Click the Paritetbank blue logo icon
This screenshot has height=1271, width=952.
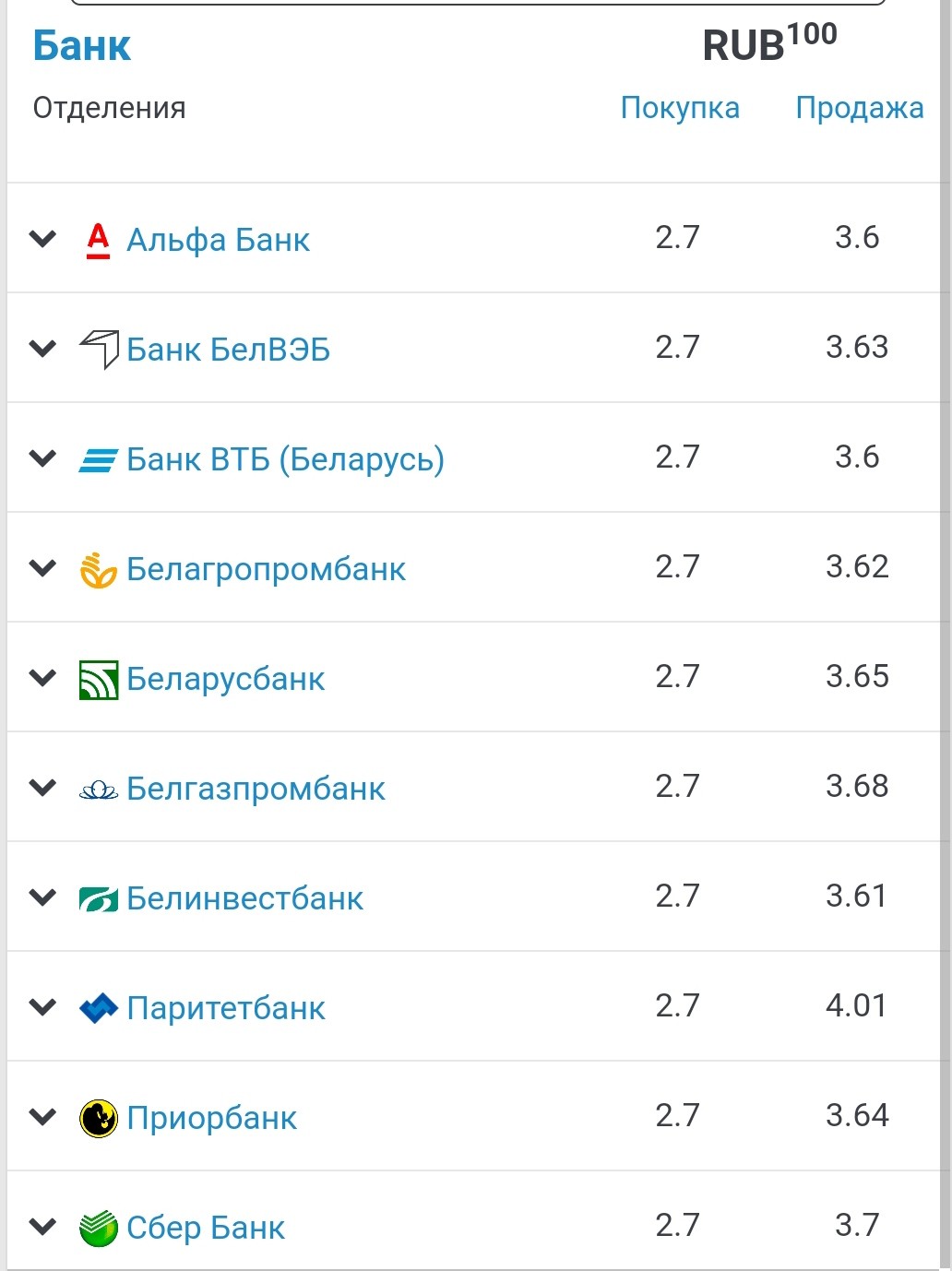click(x=99, y=1008)
